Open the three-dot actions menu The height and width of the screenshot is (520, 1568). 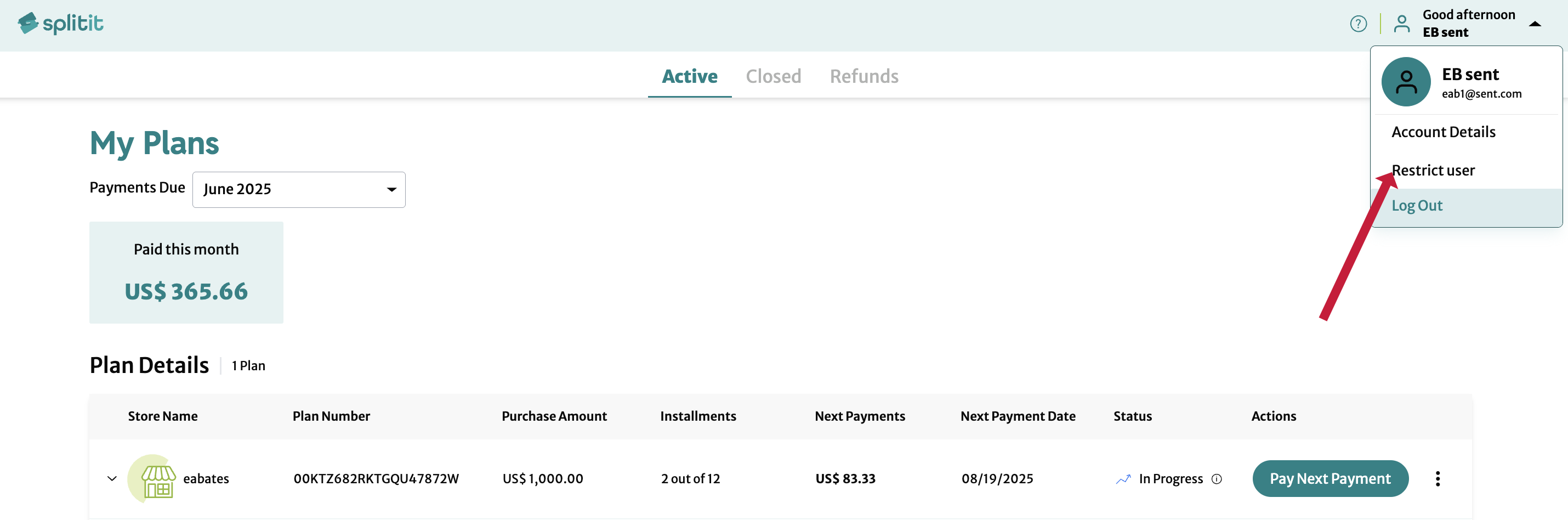tap(1437, 479)
